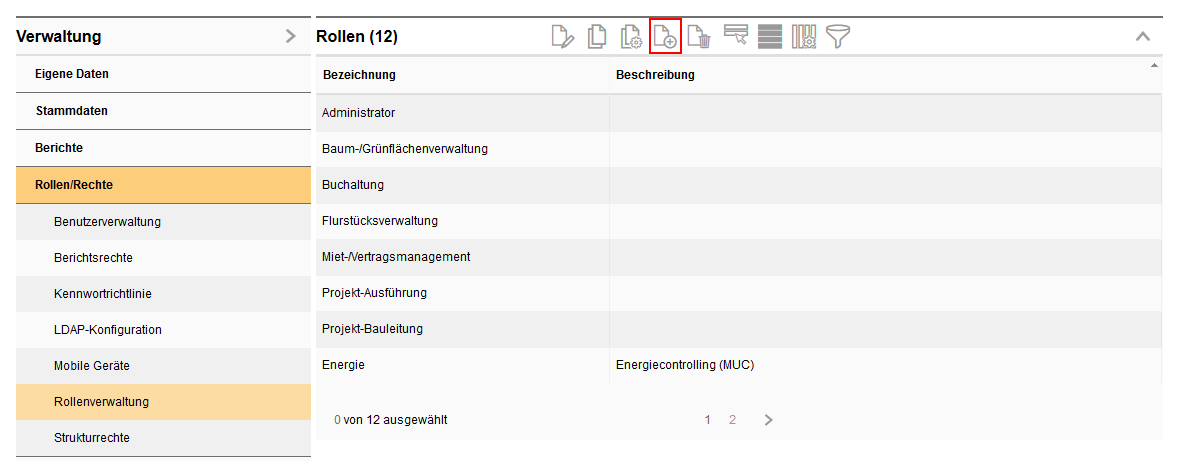The width and height of the screenshot is (1182, 461).
Task: Add a new role with the plus icon
Action: click(x=665, y=37)
